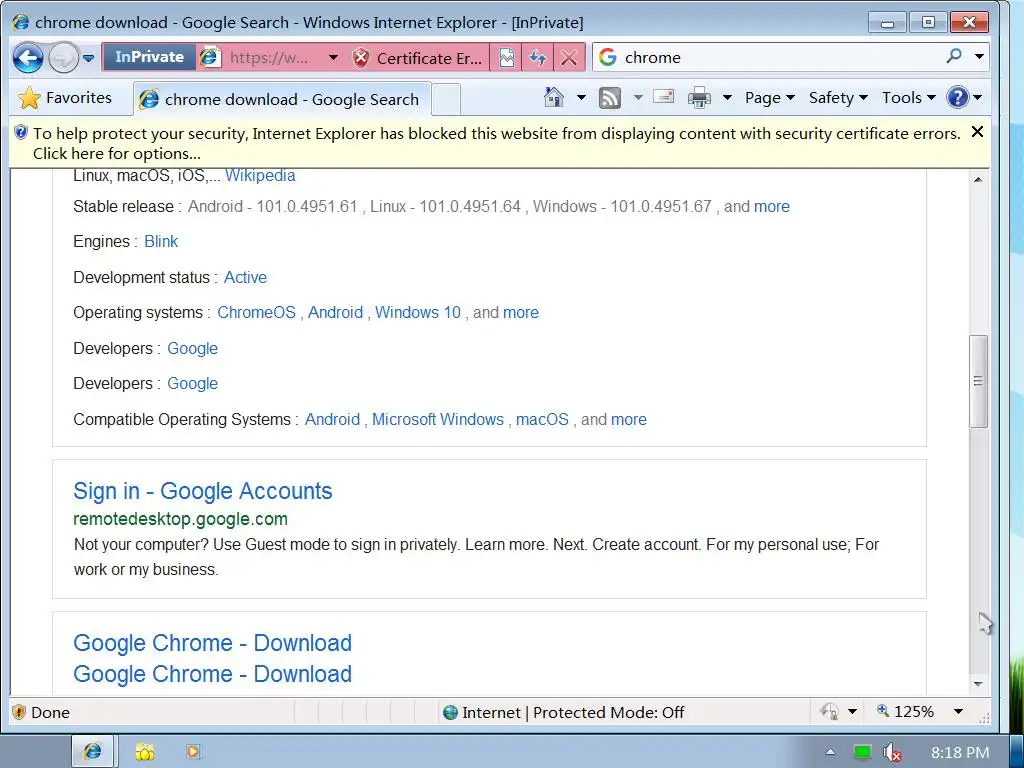Open the Windows 10 link

coord(418,313)
